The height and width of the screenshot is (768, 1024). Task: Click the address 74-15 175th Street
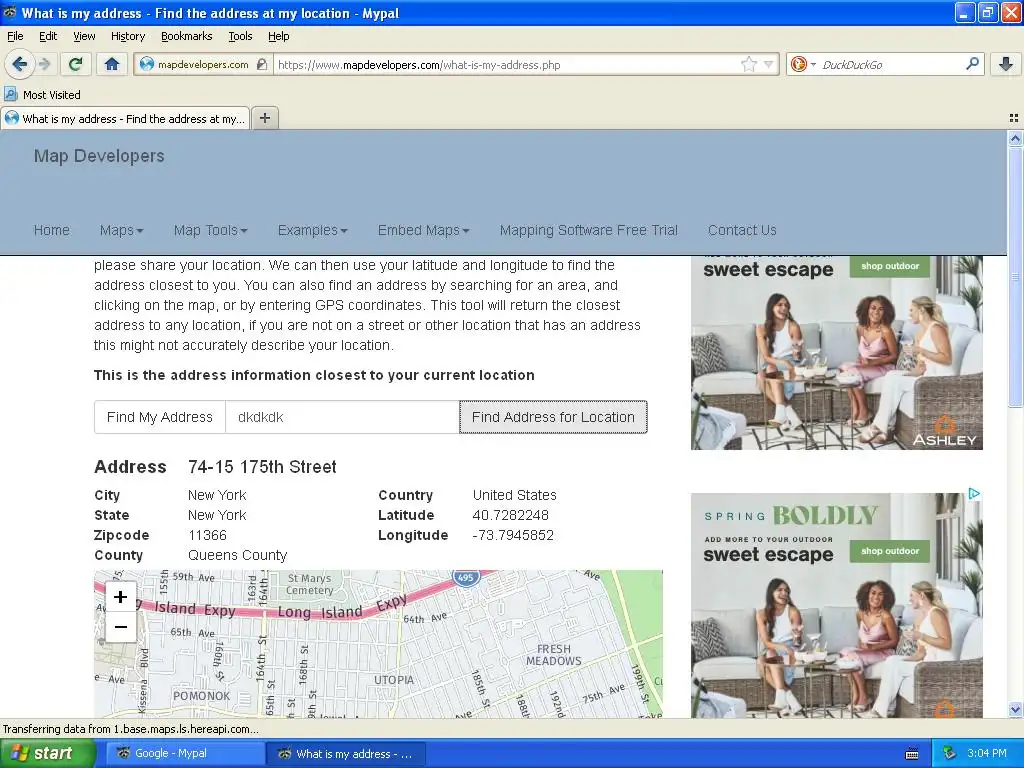(262, 467)
